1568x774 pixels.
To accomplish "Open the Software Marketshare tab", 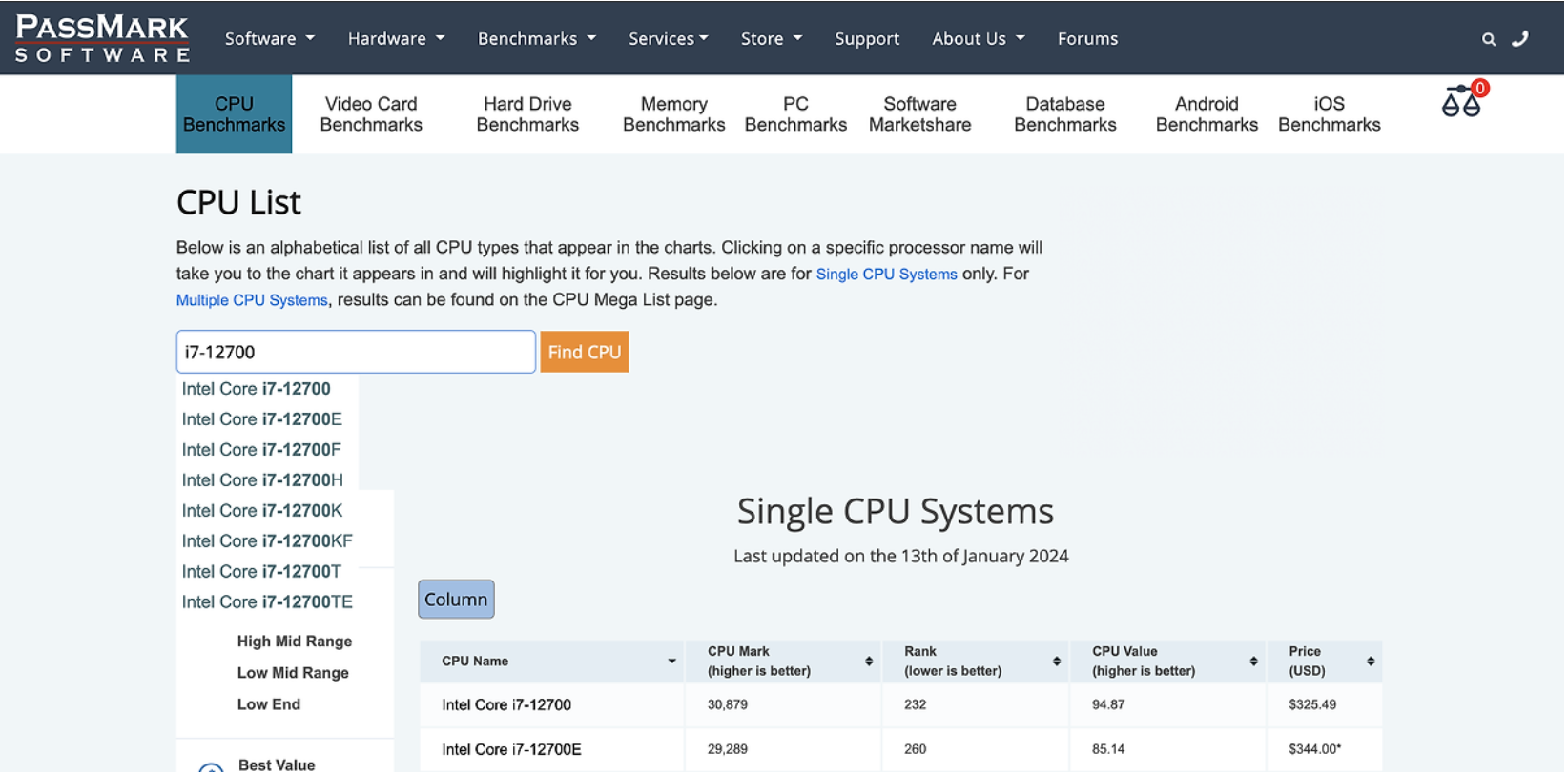I will [x=921, y=114].
